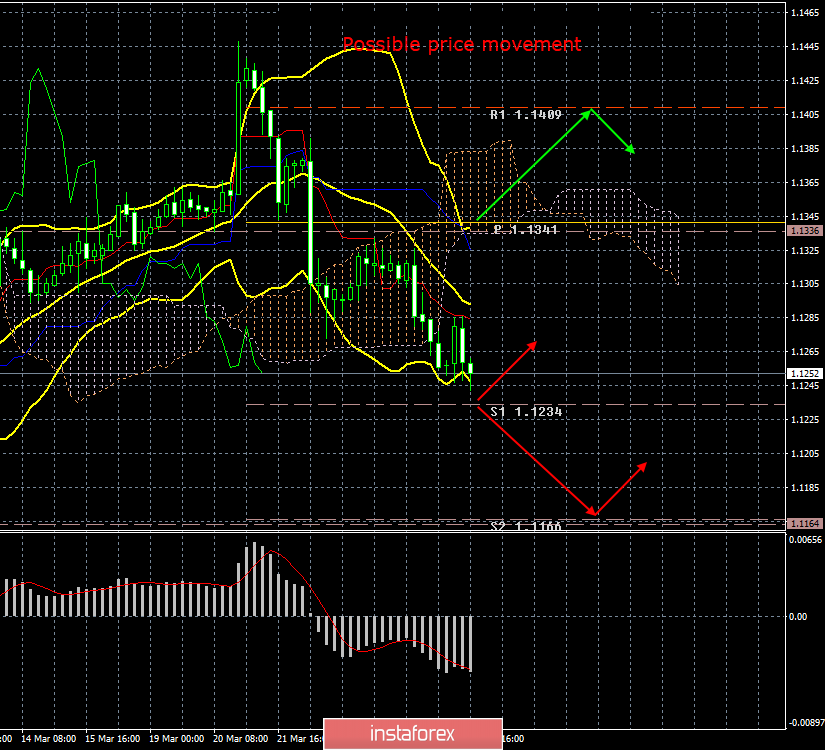Click the 1.1385 price axis label
The image size is (825, 750).
click(805, 149)
